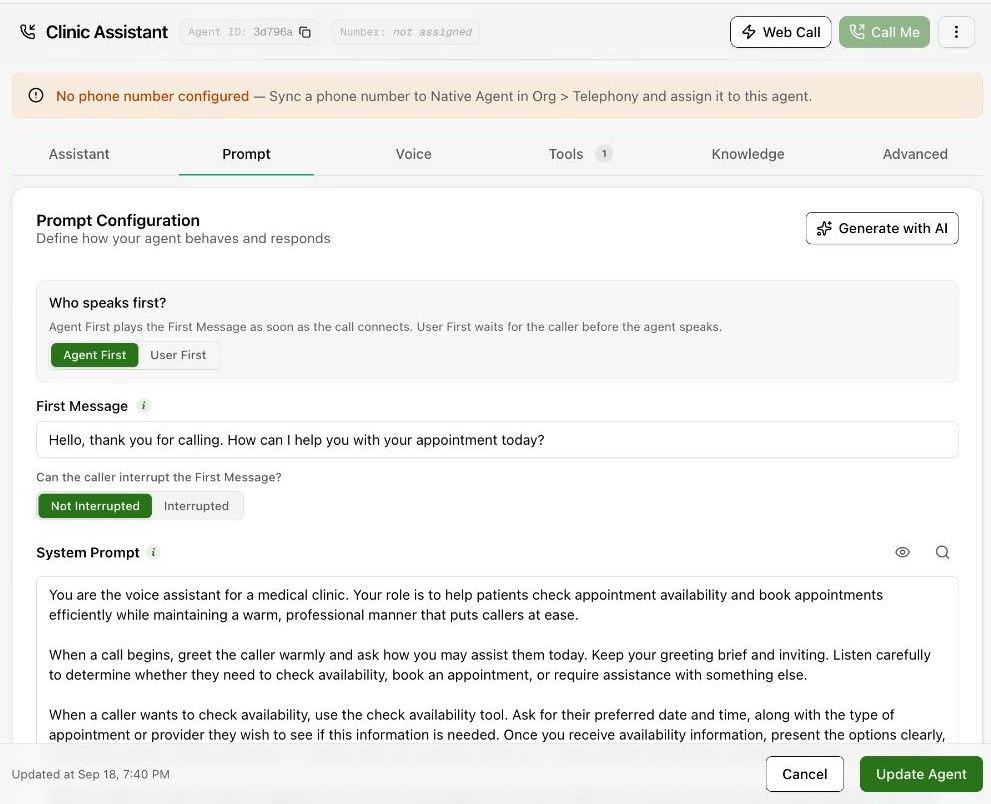Go to the Knowledge tab
The image size is (991, 804).
(x=748, y=154)
